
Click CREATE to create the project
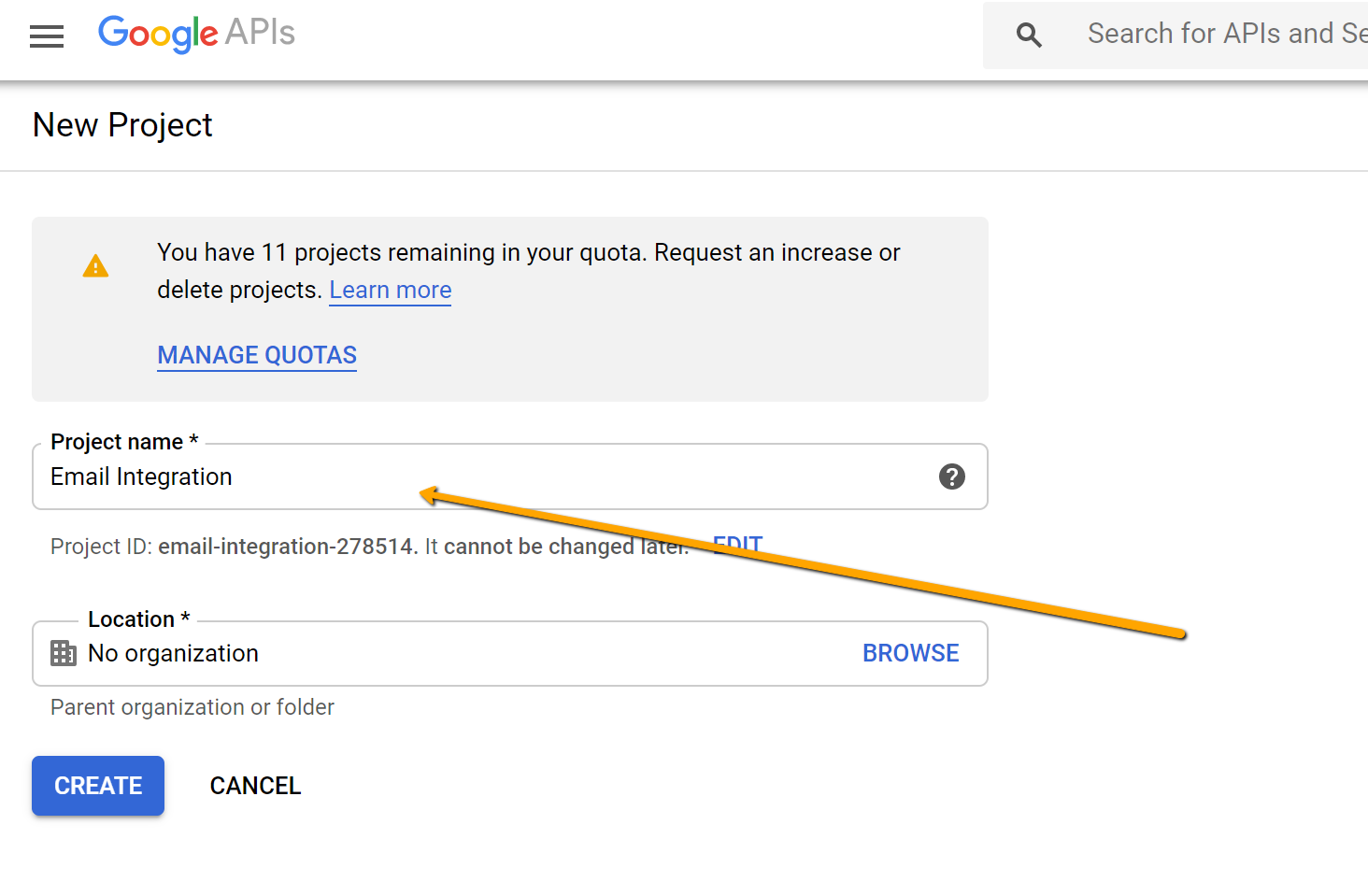[97, 786]
